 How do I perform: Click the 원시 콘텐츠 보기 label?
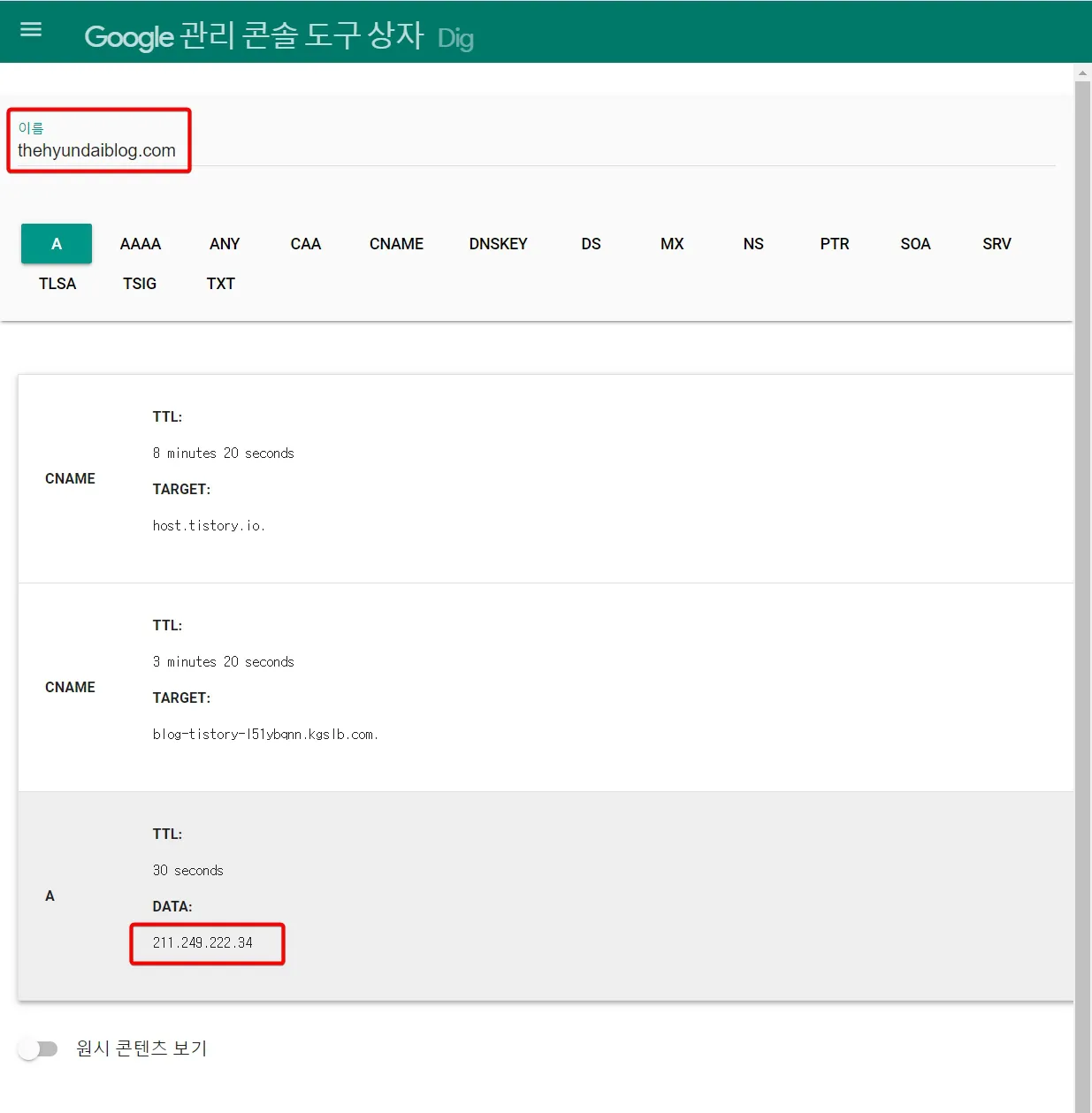141,1048
